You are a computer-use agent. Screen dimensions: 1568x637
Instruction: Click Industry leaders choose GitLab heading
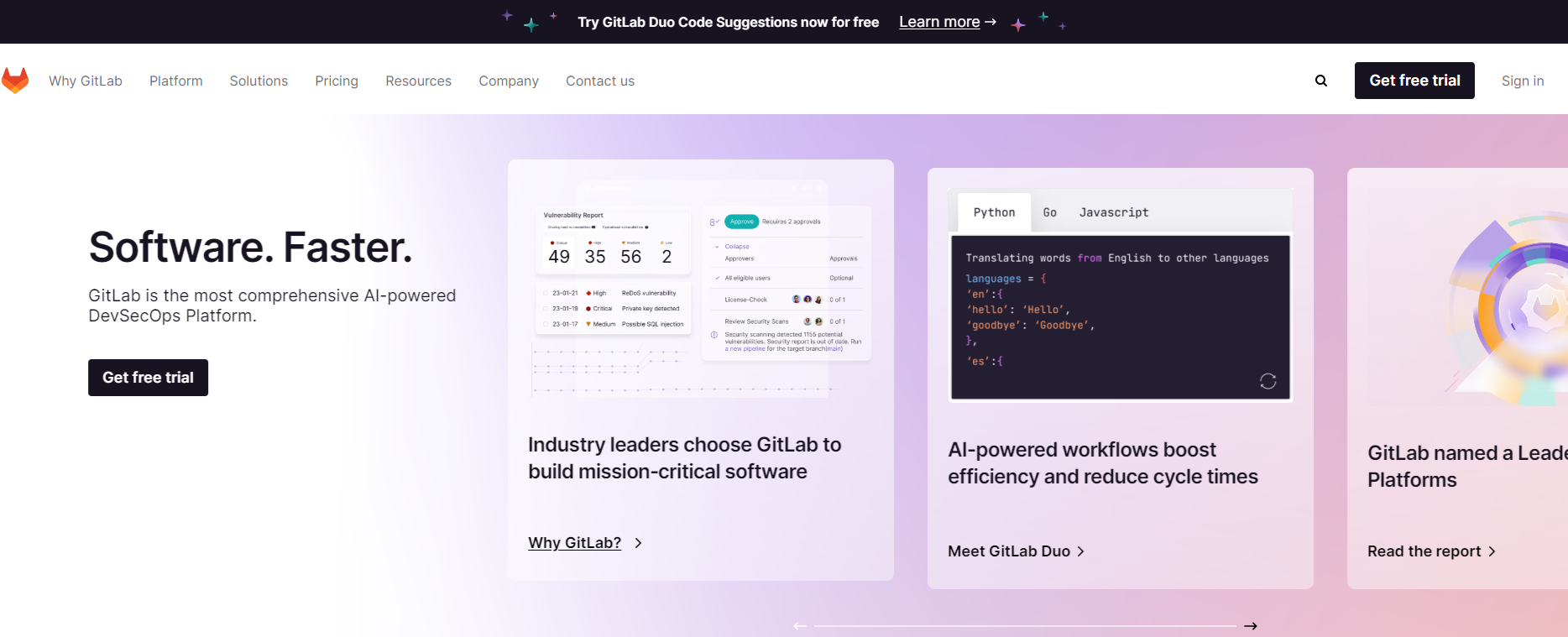pos(685,458)
